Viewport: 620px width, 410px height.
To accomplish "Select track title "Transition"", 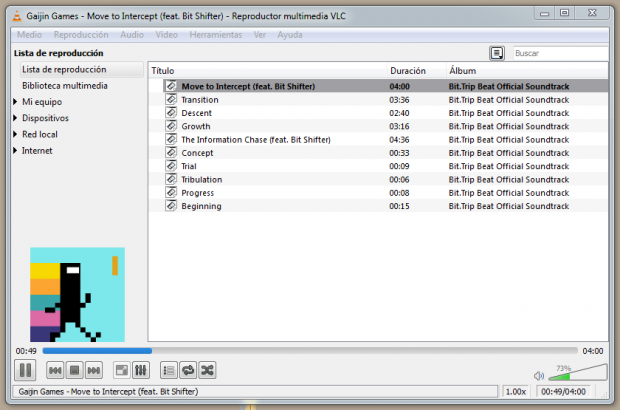I will click(200, 100).
